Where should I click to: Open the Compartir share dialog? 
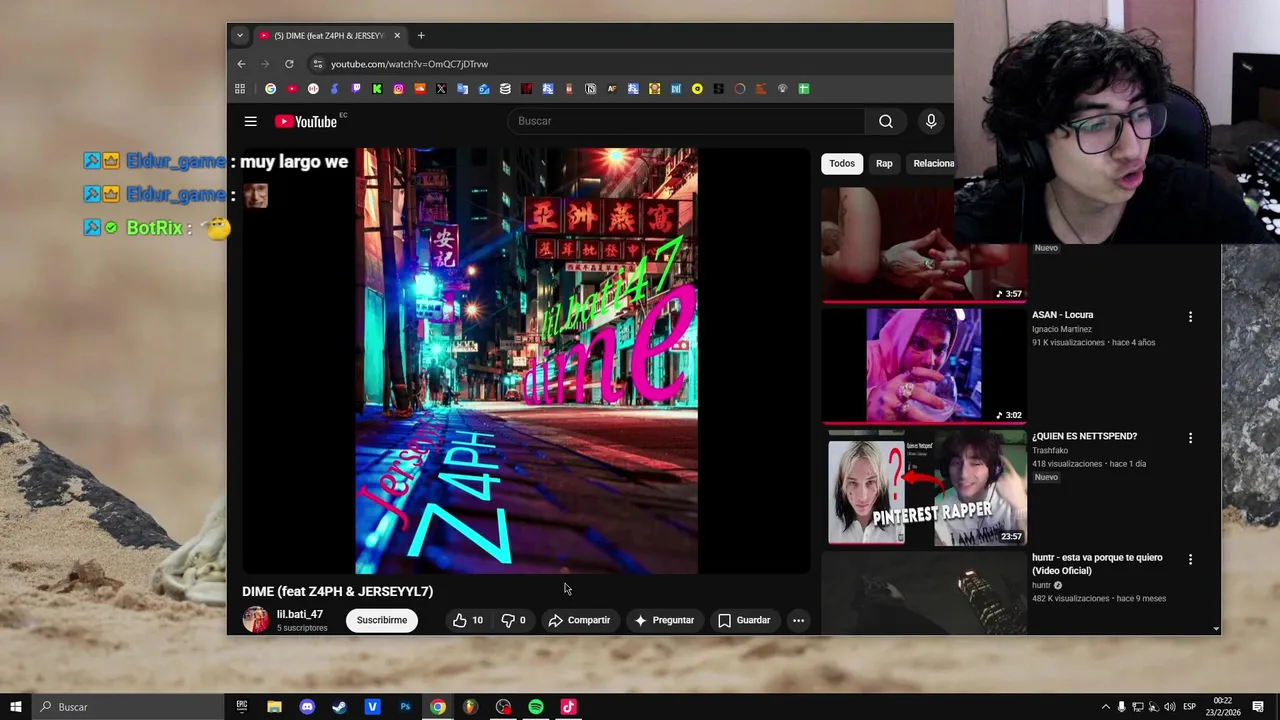pyautogui.click(x=580, y=620)
